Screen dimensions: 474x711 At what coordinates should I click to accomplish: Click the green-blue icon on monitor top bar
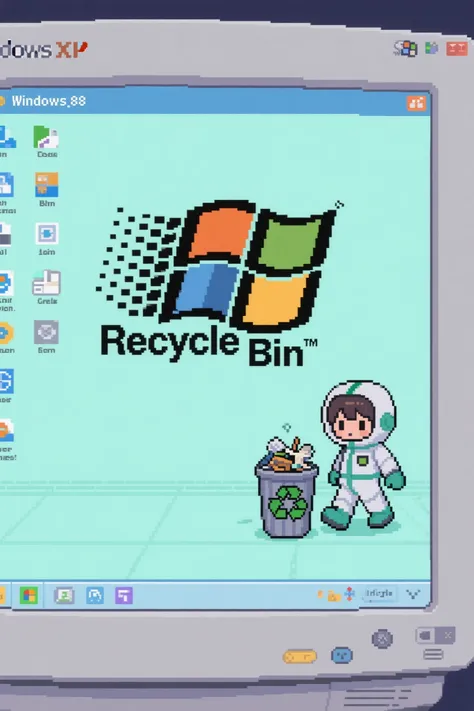pos(431,48)
